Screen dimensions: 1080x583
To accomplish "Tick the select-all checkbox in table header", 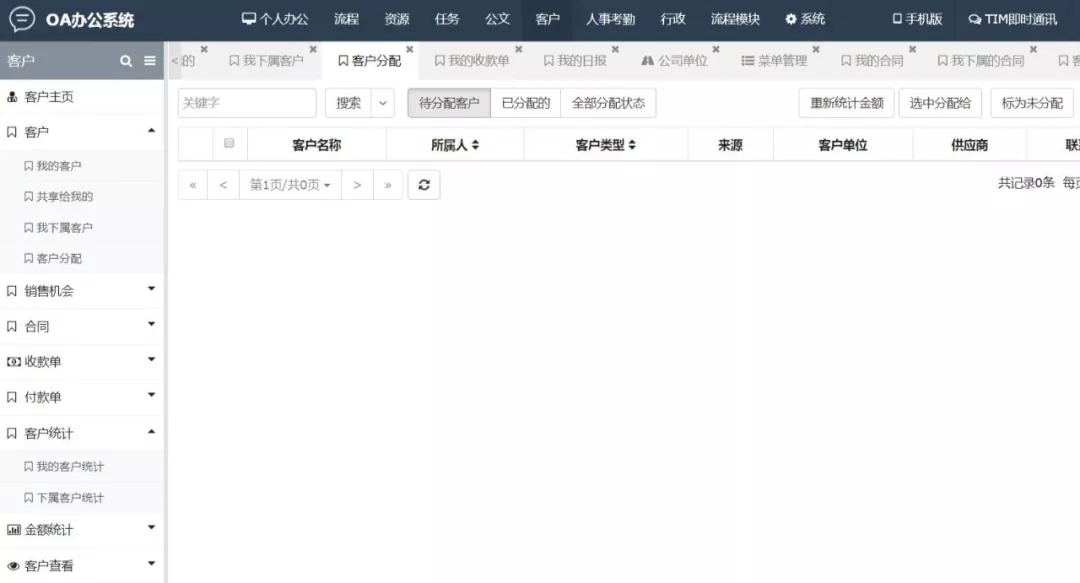I will [229, 144].
